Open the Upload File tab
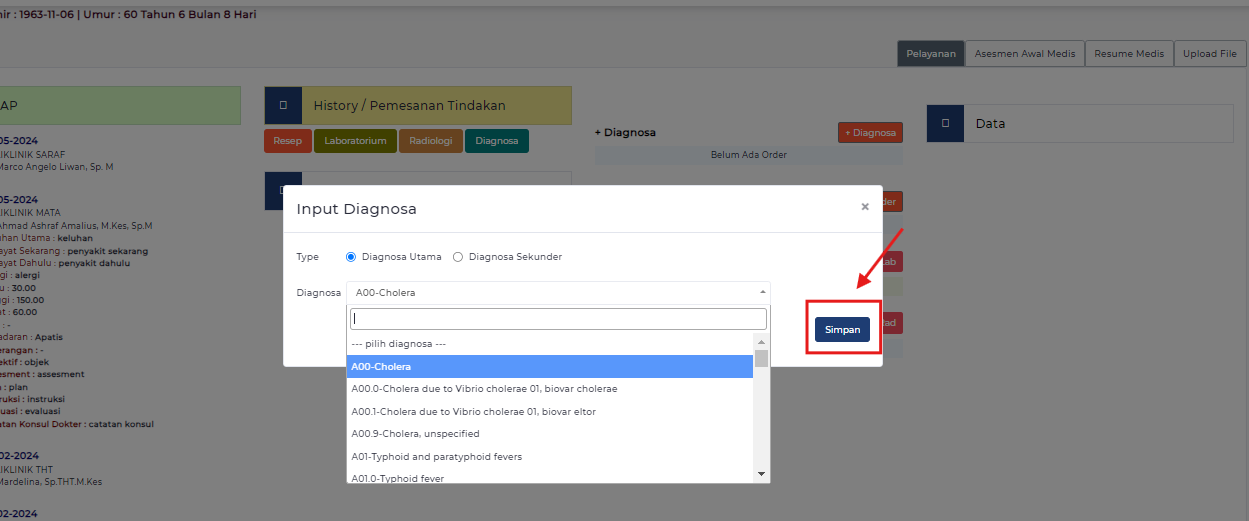The height and width of the screenshot is (521, 1249). (1209, 54)
